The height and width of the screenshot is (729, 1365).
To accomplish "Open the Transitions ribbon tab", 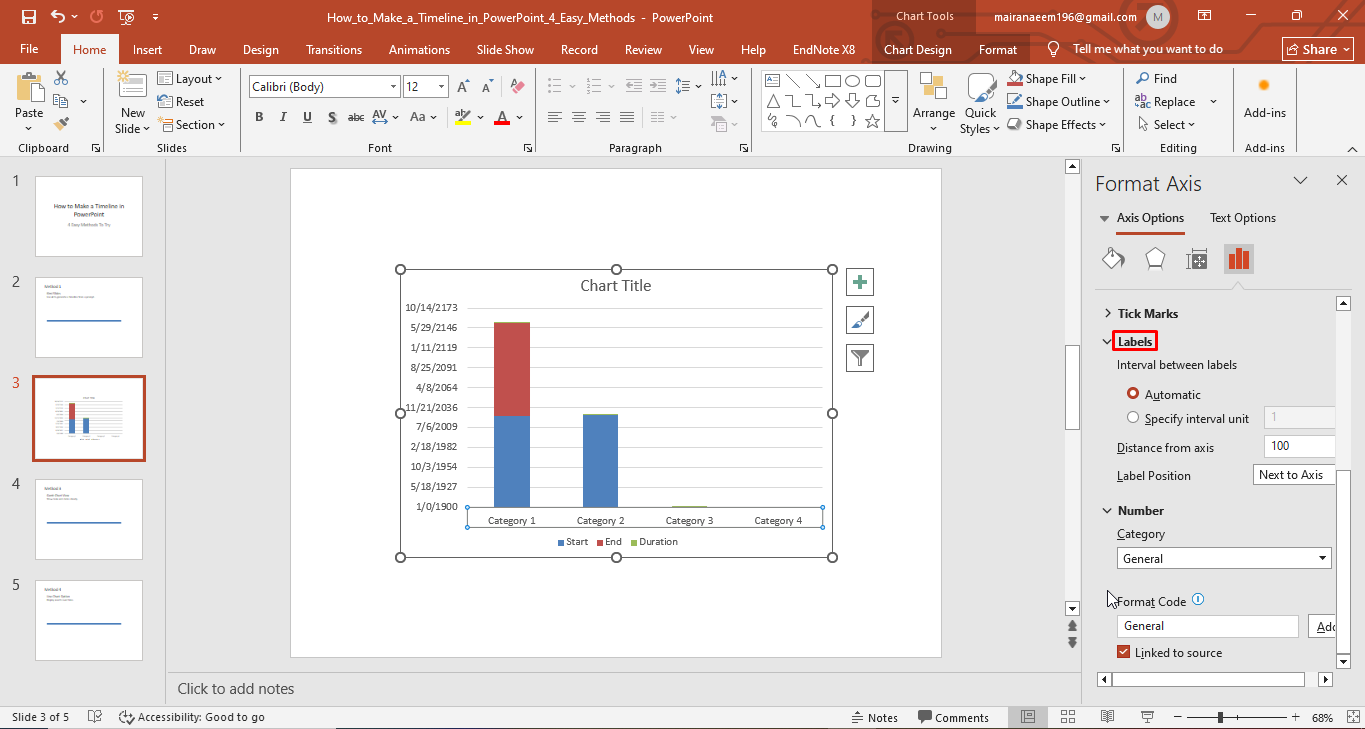I will 334,49.
